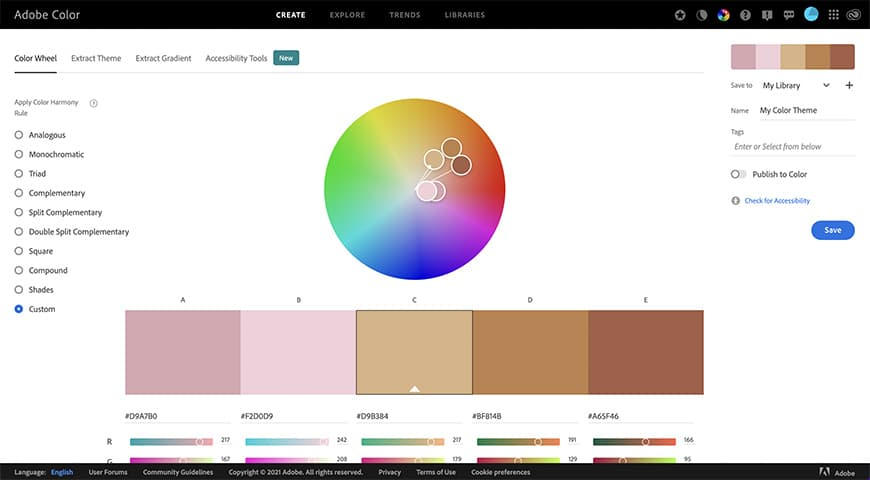Select the Shades harmony rule
Viewport: 870px width, 480px height.
(34, 290)
